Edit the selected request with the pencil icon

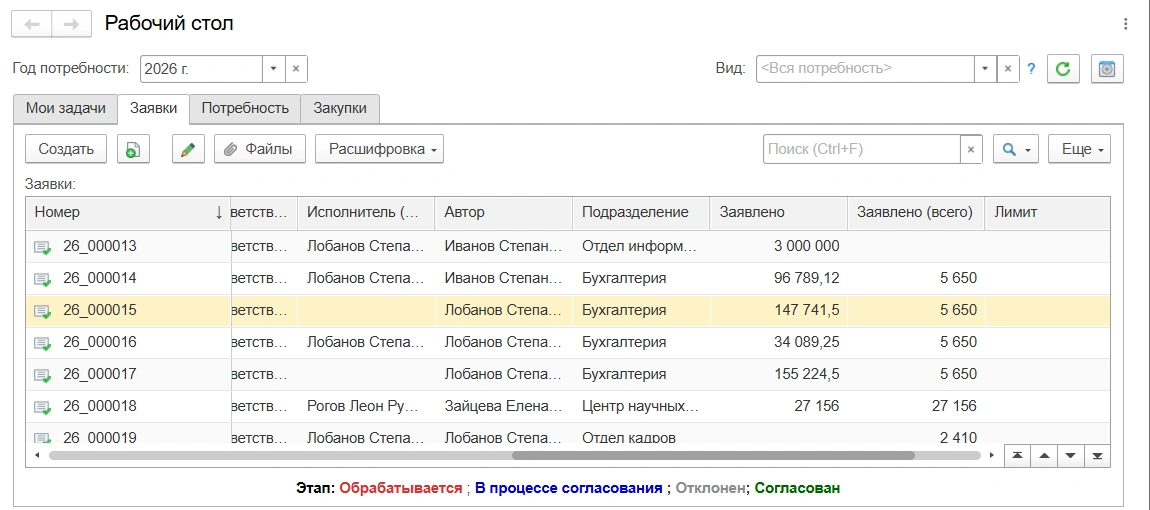188,149
